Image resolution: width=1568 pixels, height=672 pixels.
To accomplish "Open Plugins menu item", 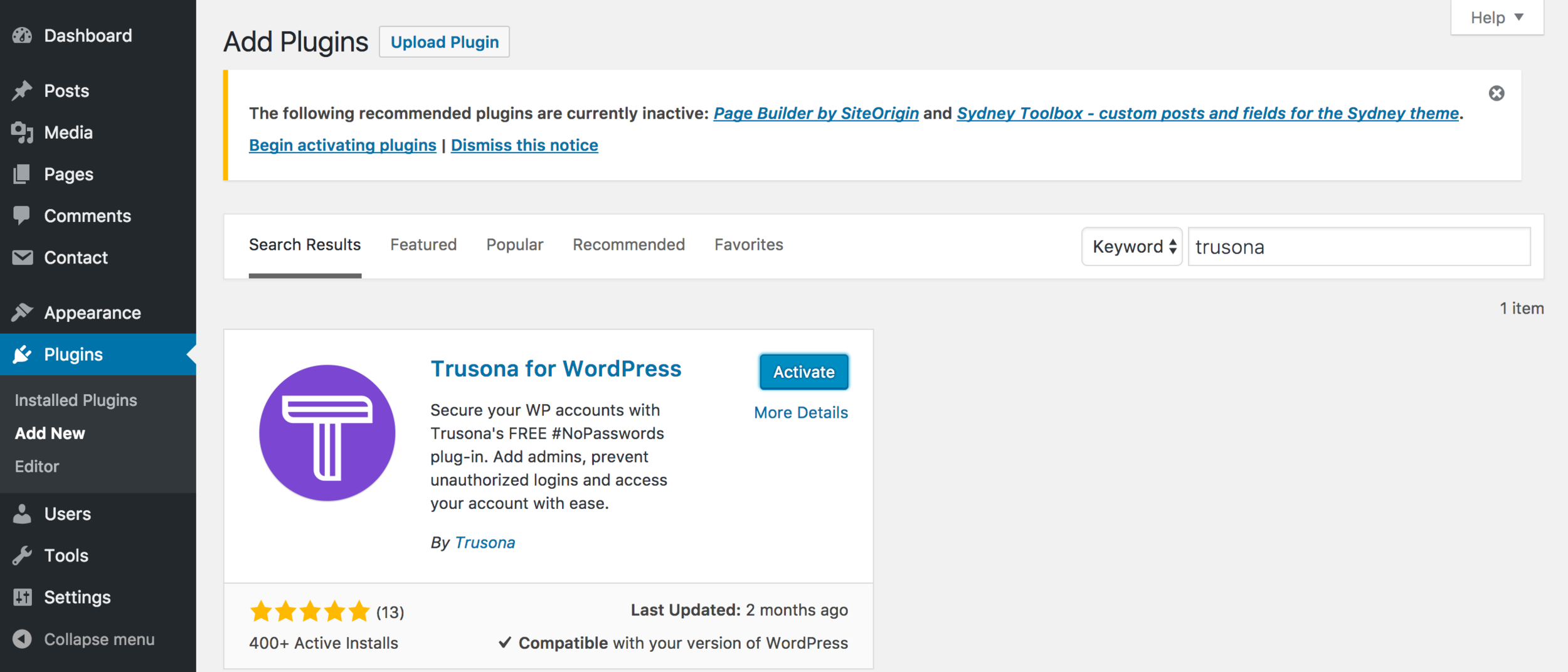I will pos(98,355).
